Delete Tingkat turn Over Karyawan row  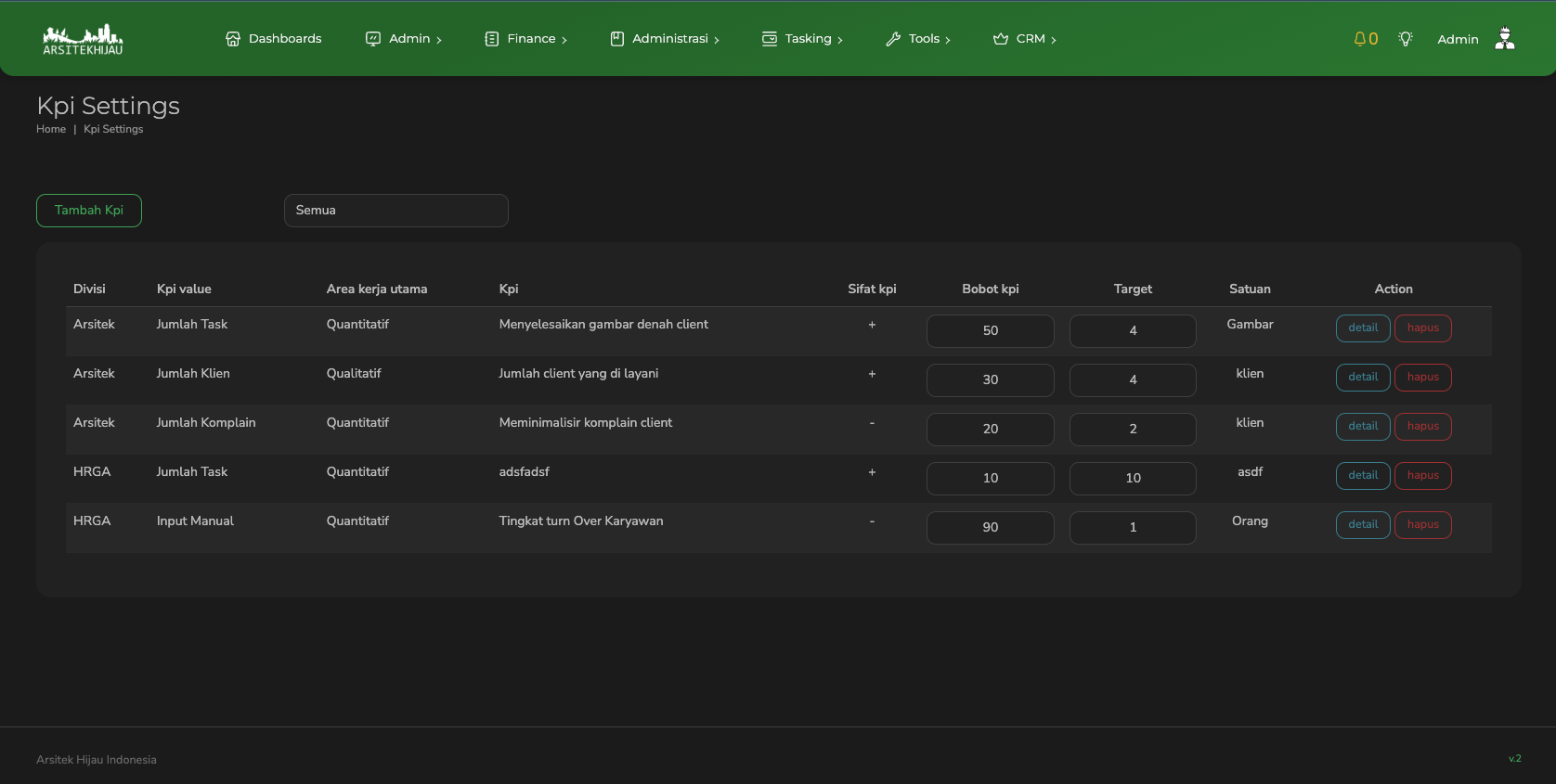coord(1423,525)
